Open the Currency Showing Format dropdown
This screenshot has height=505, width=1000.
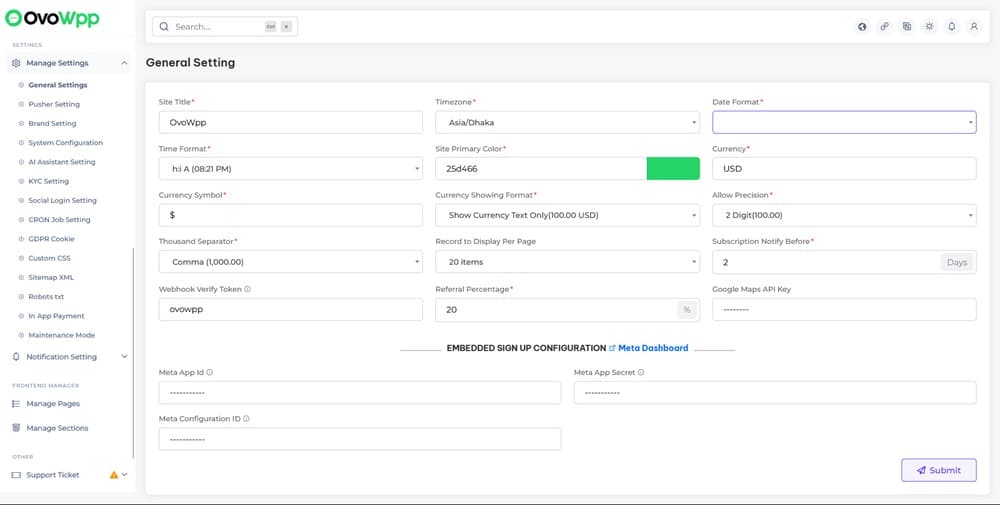tap(567, 215)
